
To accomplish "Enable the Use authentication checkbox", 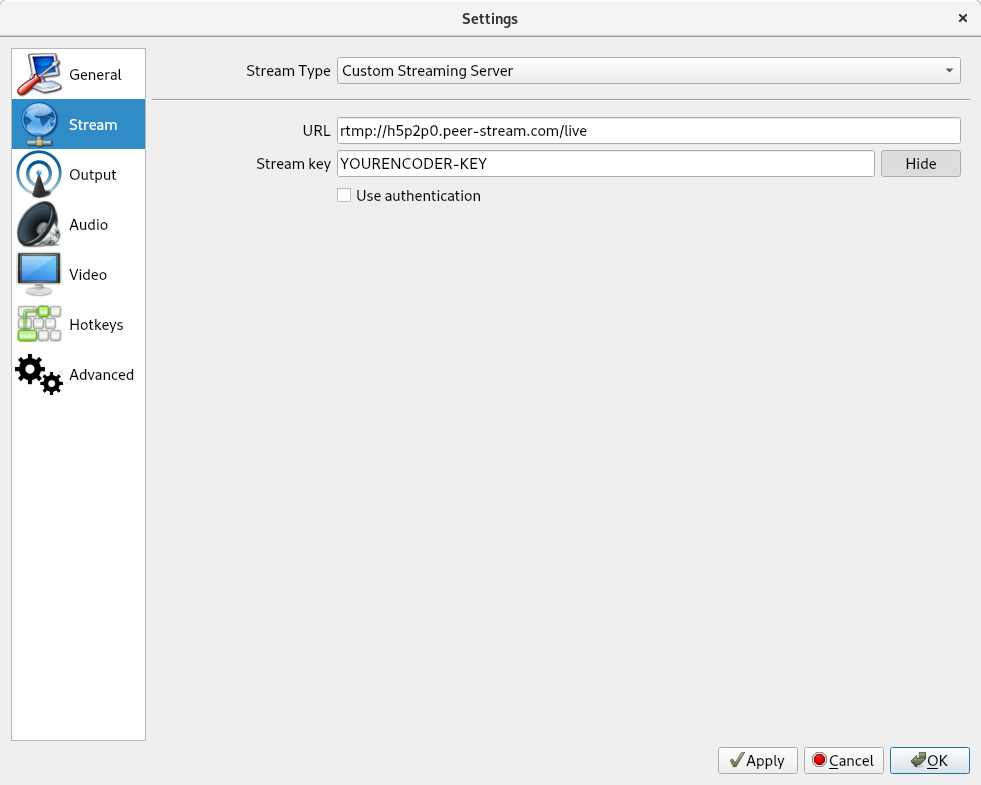I will tap(344, 195).
